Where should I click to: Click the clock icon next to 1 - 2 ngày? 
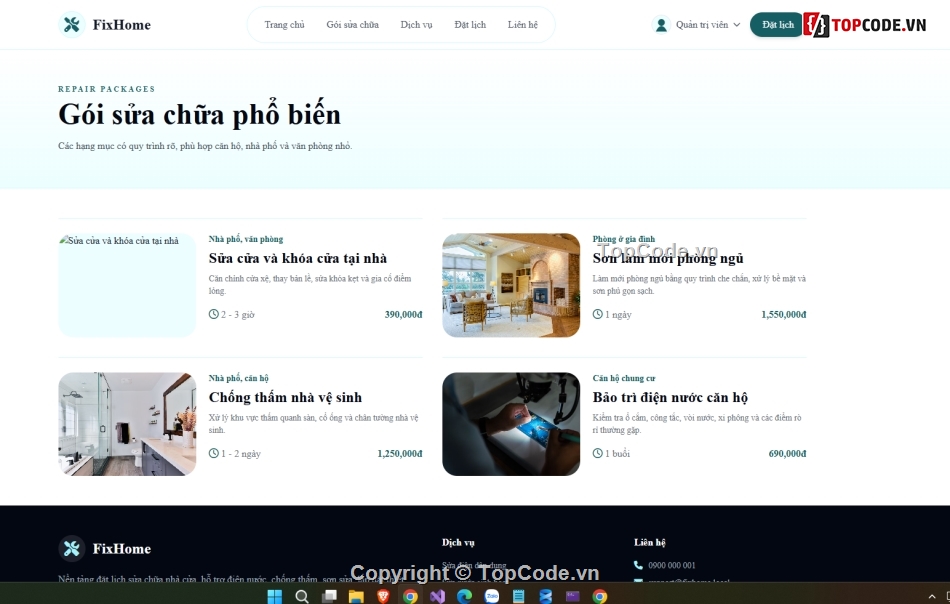click(213, 453)
